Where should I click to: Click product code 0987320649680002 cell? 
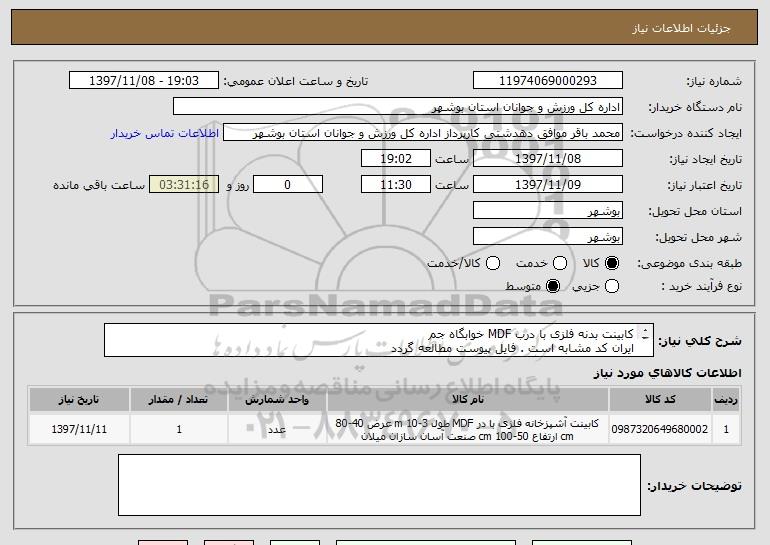(660, 429)
